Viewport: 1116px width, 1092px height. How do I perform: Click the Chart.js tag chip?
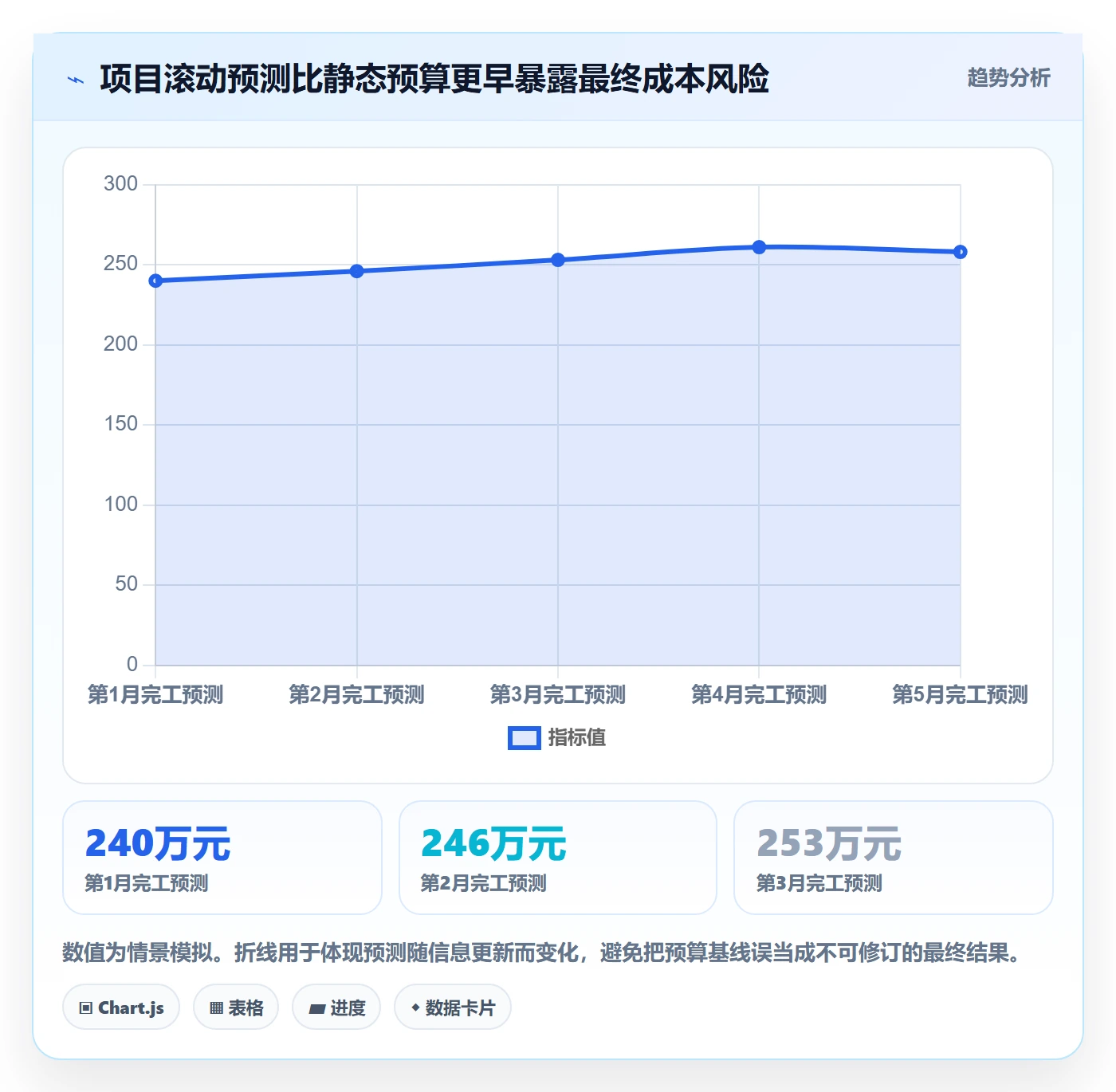[121, 1008]
